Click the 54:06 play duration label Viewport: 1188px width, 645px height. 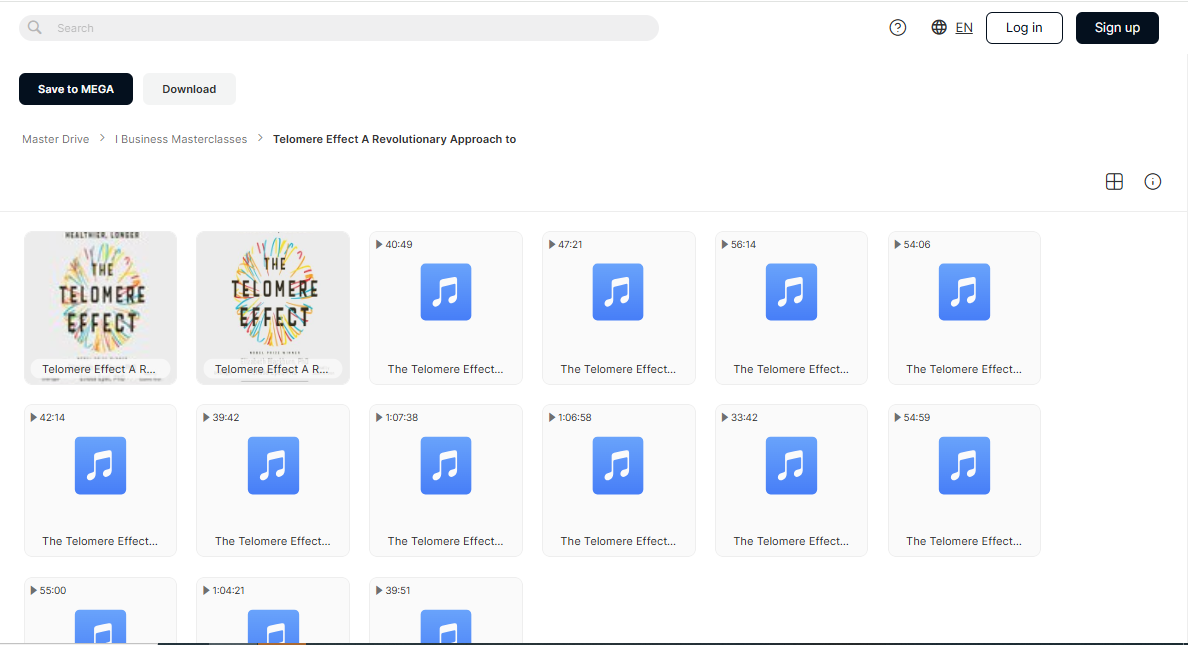[912, 245]
